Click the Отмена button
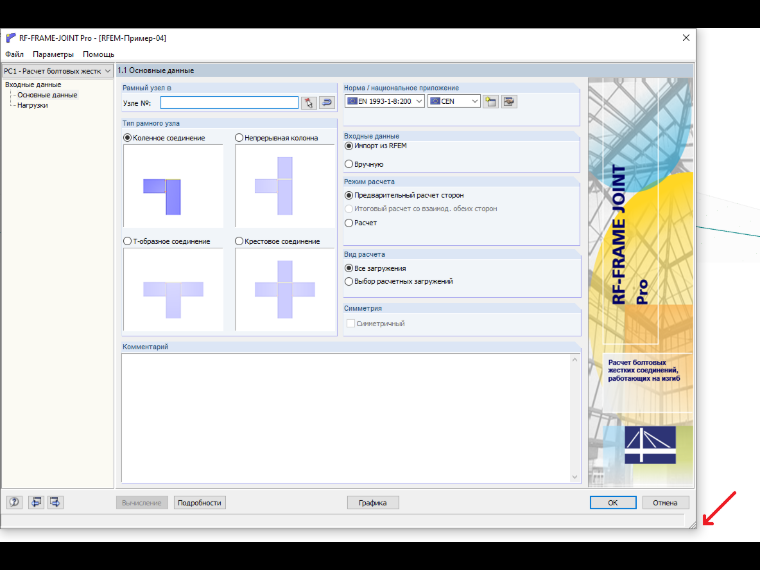 pyautogui.click(x=665, y=503)
